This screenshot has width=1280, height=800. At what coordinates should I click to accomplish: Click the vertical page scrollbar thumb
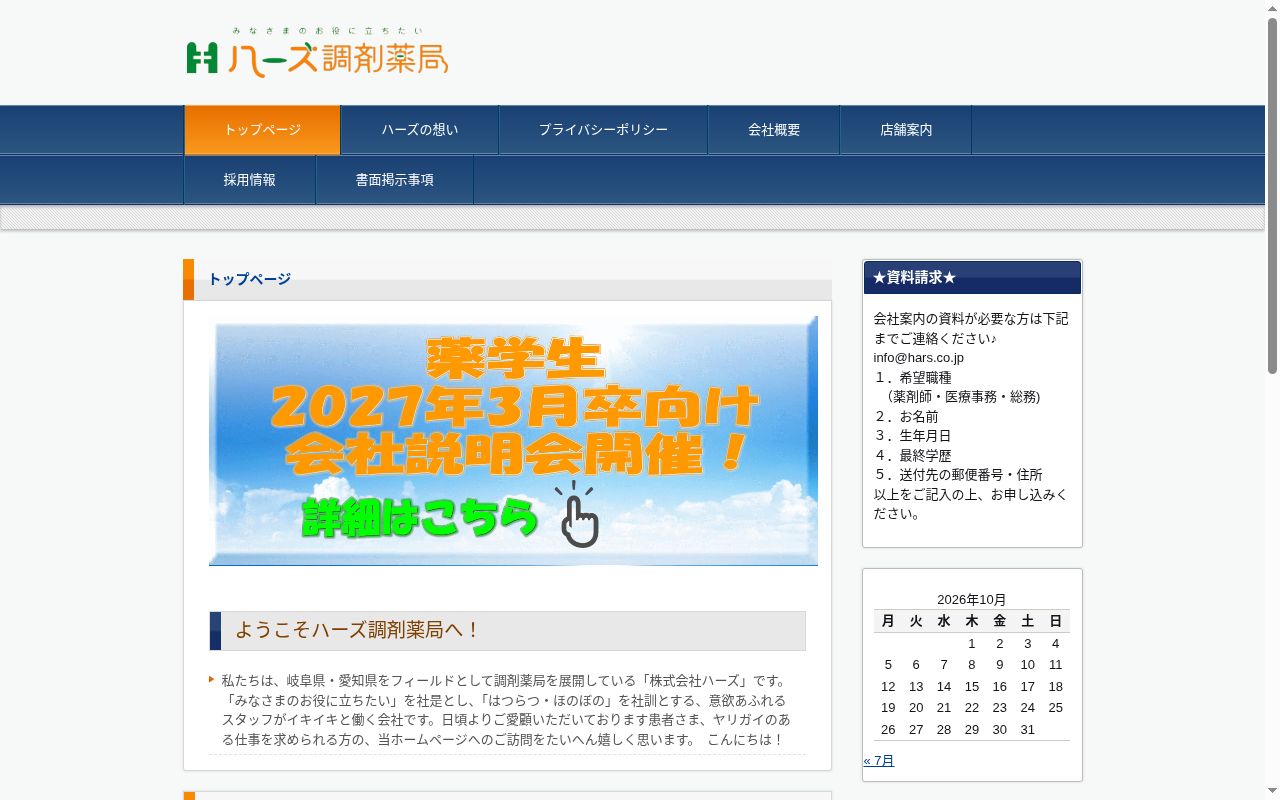click(x=1272, y=195)
